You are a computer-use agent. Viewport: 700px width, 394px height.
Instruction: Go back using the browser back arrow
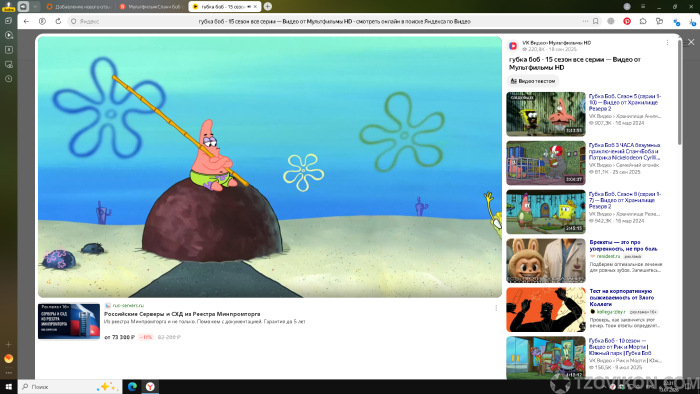pos(26,21)
